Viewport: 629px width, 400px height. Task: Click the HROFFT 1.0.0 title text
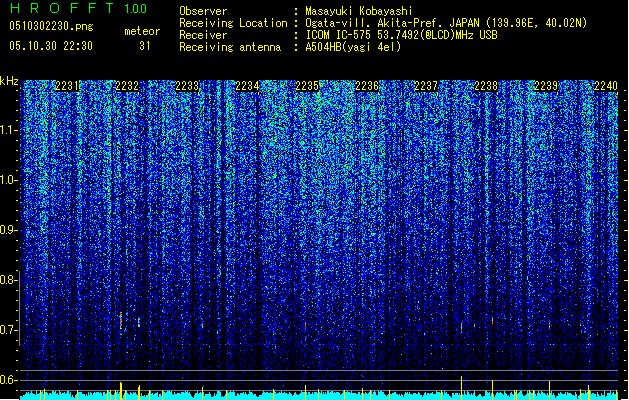point(79,8)
